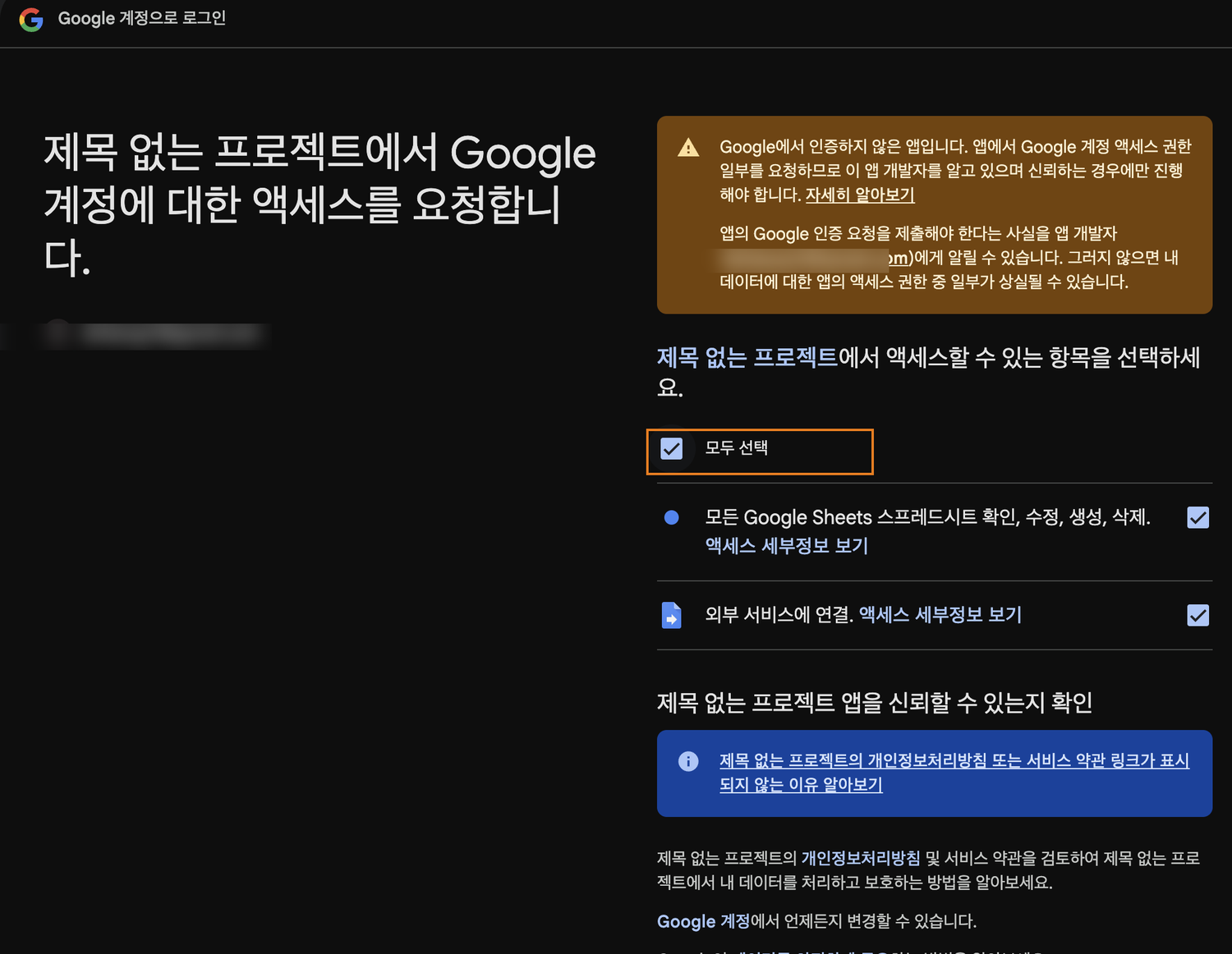The width and height of the screenshot is (1232, 954).
Task: Click the 외부 서비스에 연결 permission text
Action: click(x=779, y=614)
